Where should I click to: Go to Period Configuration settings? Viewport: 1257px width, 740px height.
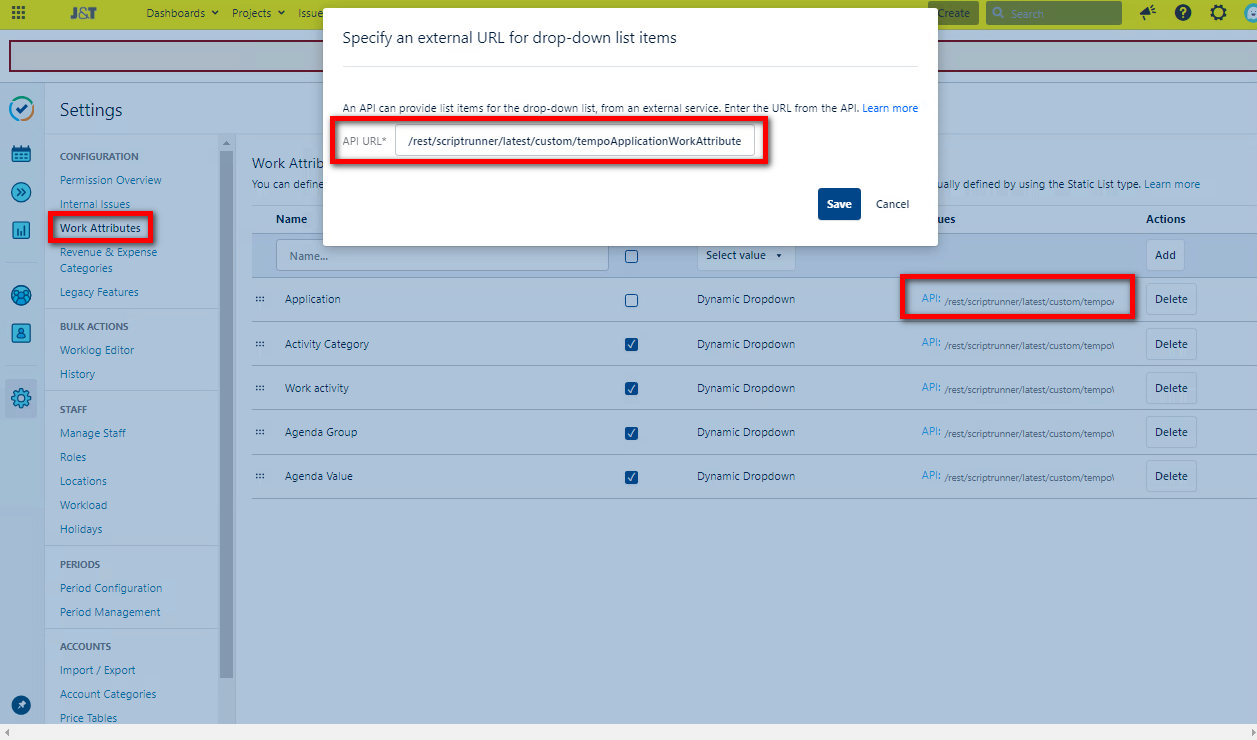tap(111, 588)
